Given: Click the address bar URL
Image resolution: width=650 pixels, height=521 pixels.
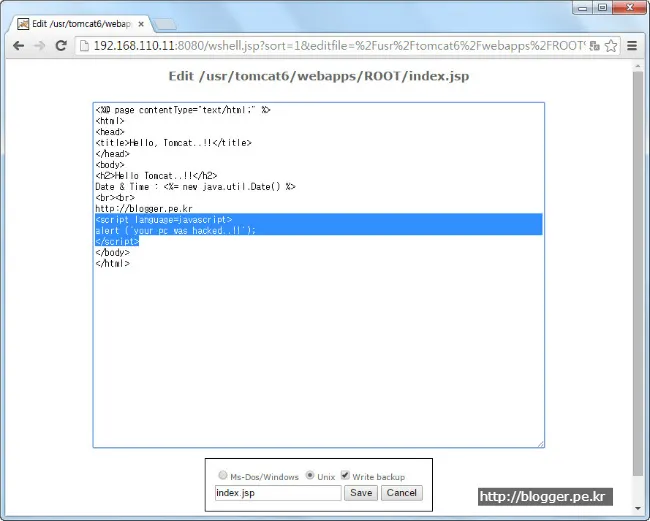Looking at the screenshot, I should pos(330,46).
